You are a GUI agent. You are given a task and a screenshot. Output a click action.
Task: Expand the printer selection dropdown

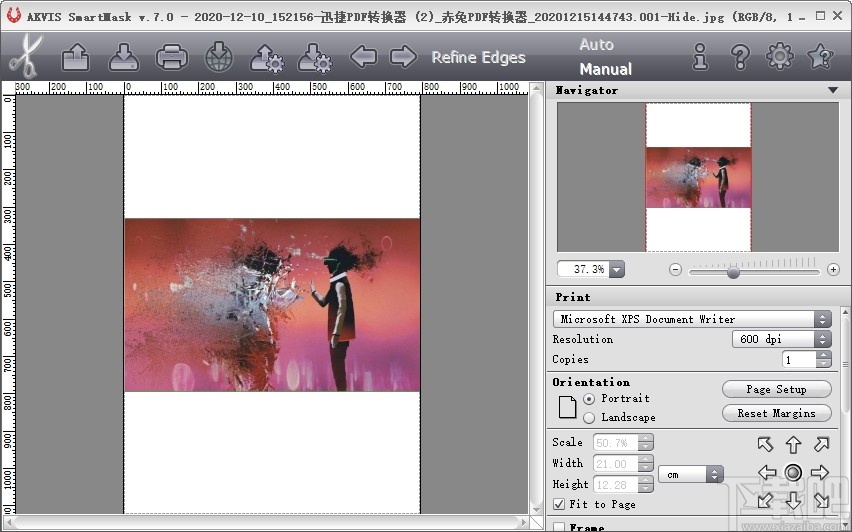822,319
